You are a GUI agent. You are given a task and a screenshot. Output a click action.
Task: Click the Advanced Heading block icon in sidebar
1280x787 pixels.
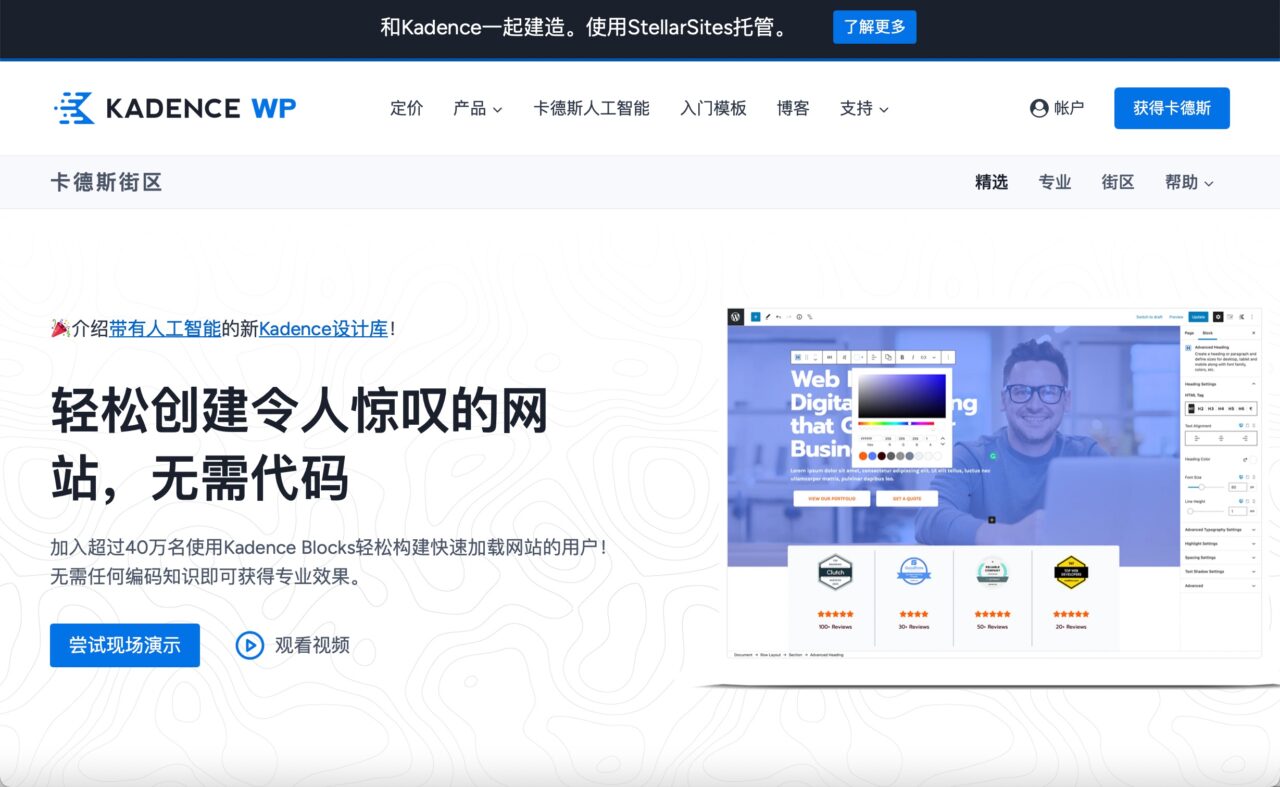(x=1188, y=348)
